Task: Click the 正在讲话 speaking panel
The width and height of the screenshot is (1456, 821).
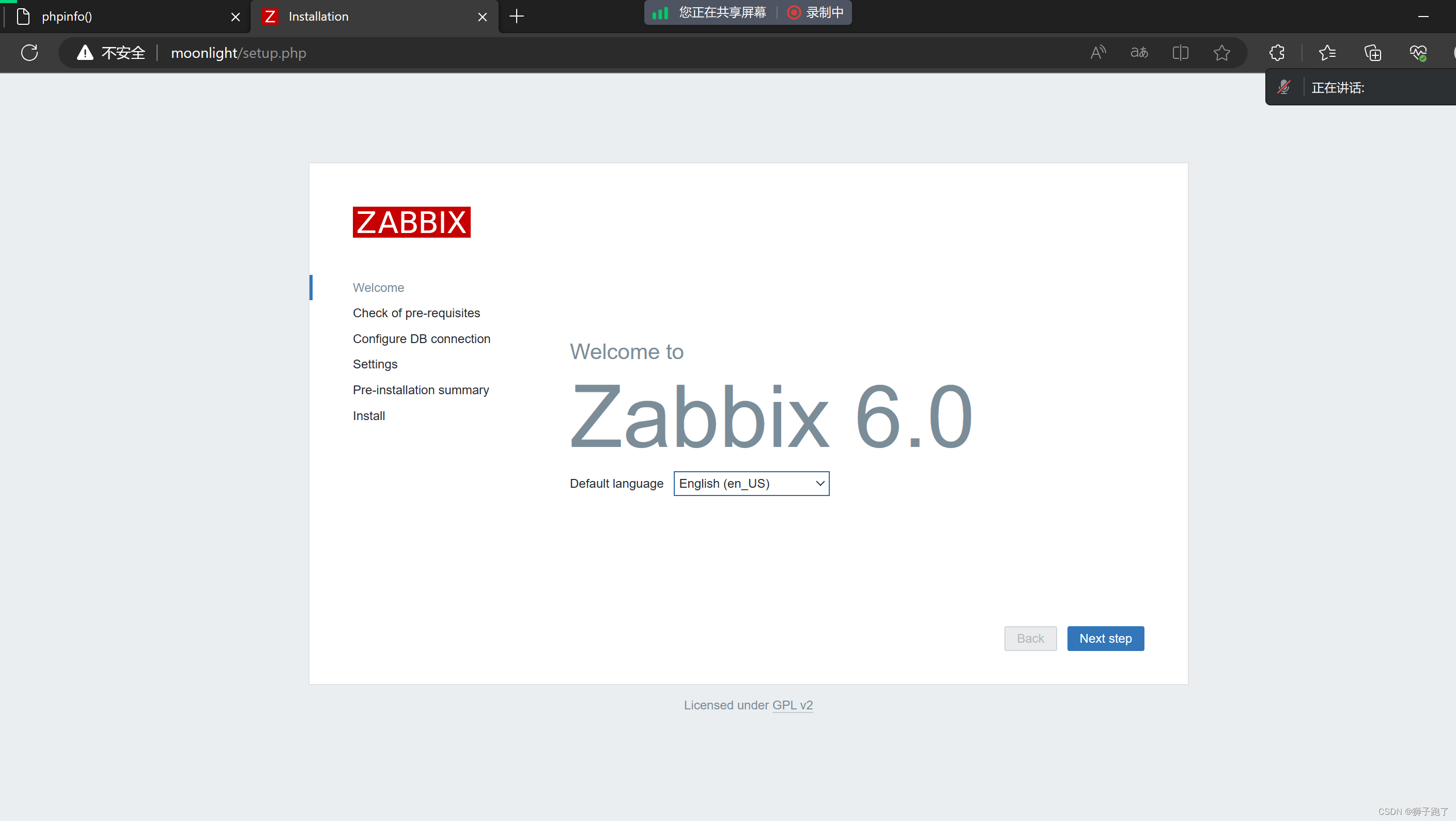Action: 1361,87
